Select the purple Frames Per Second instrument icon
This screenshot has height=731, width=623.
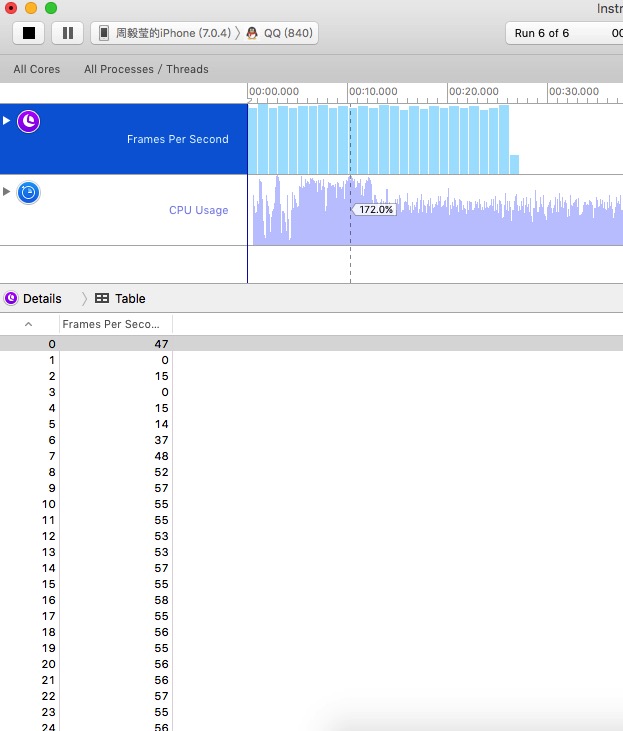(28, 122)
